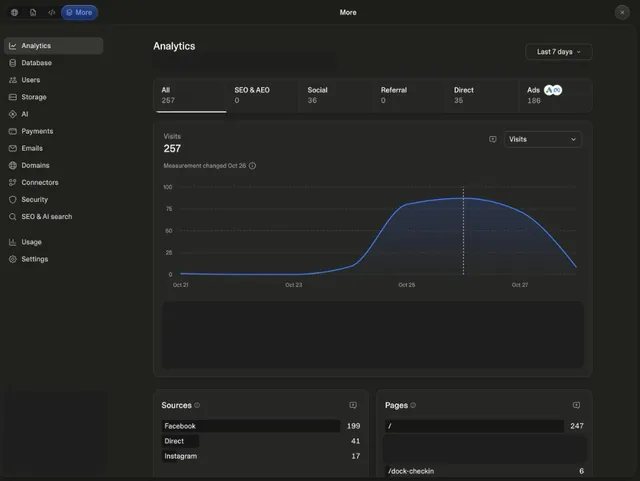640x481 pixels.
Task: Select the Ads traffic tab
Action: 556,96
